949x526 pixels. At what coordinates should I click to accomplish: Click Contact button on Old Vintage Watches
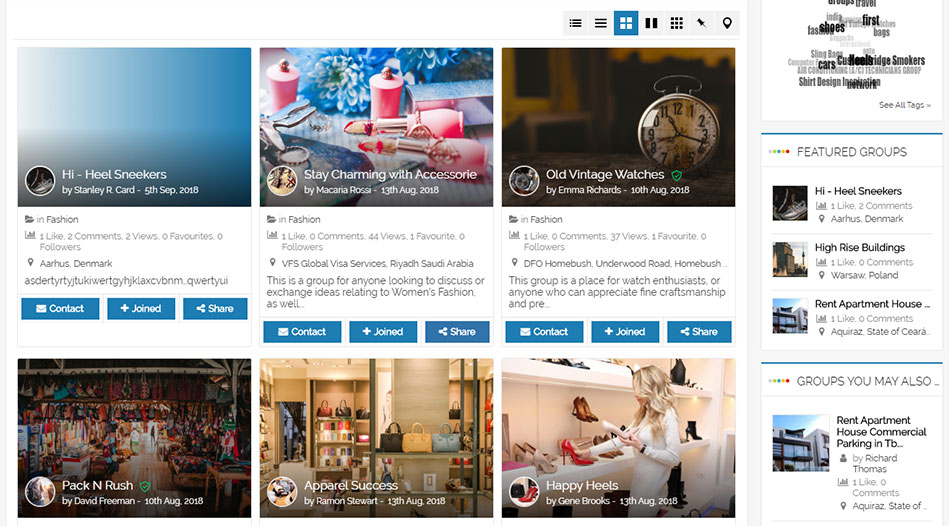[544, 332]
